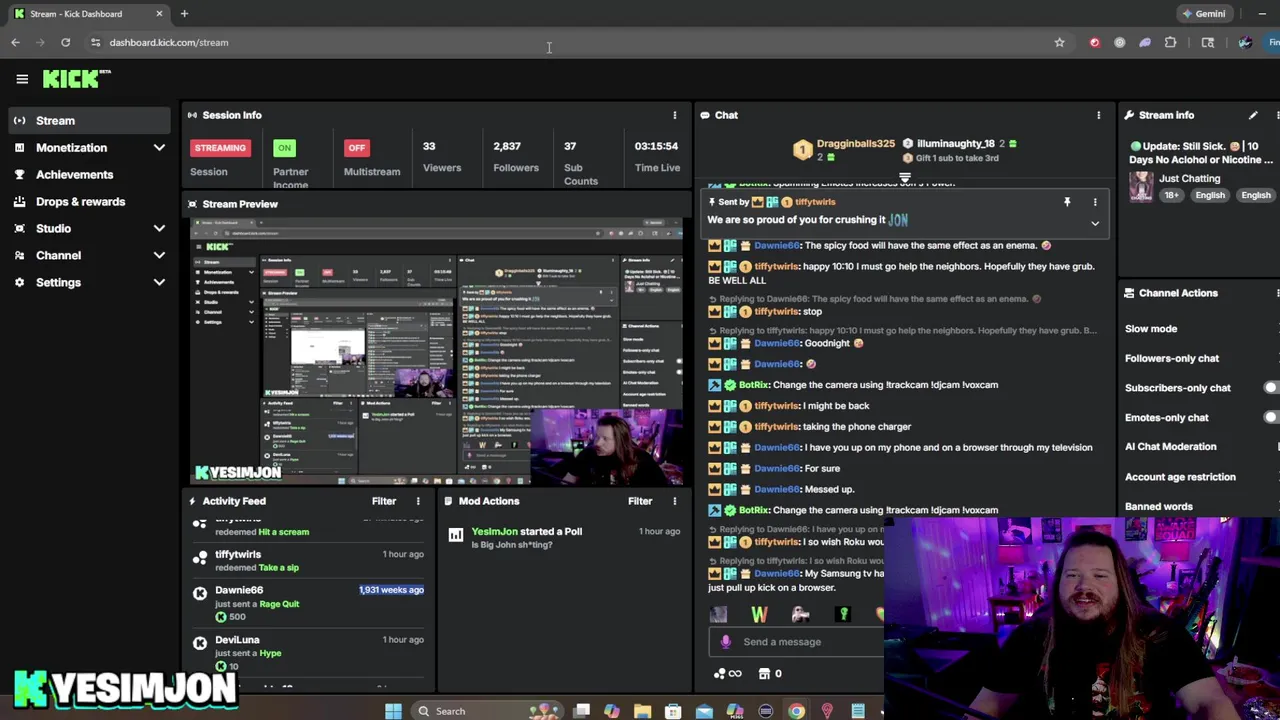Open the Mod Actions Filter
This screenshot has width=1280, height=720.
pyautogui.click(x=640, y=501)
